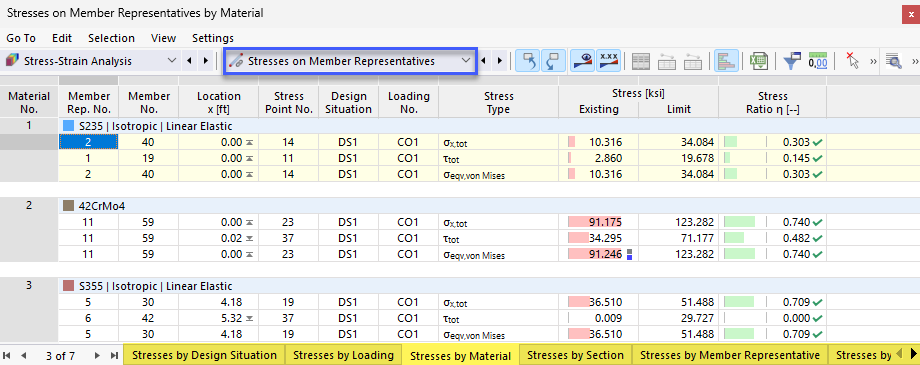Click the second gray member-table icon
Screen dimensions: 920x365
tap(693, 62)
